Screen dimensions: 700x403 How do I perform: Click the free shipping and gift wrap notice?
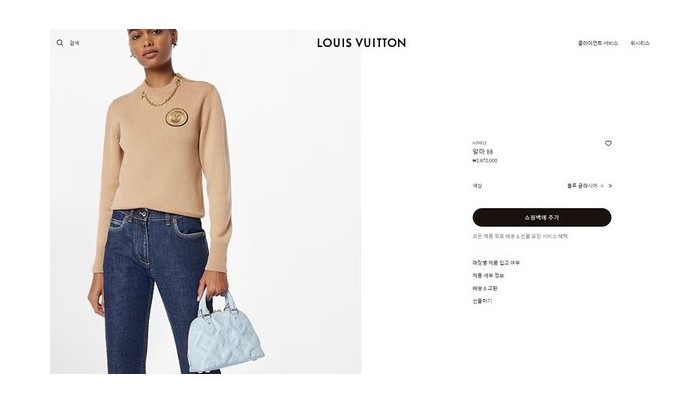[520, 237]
